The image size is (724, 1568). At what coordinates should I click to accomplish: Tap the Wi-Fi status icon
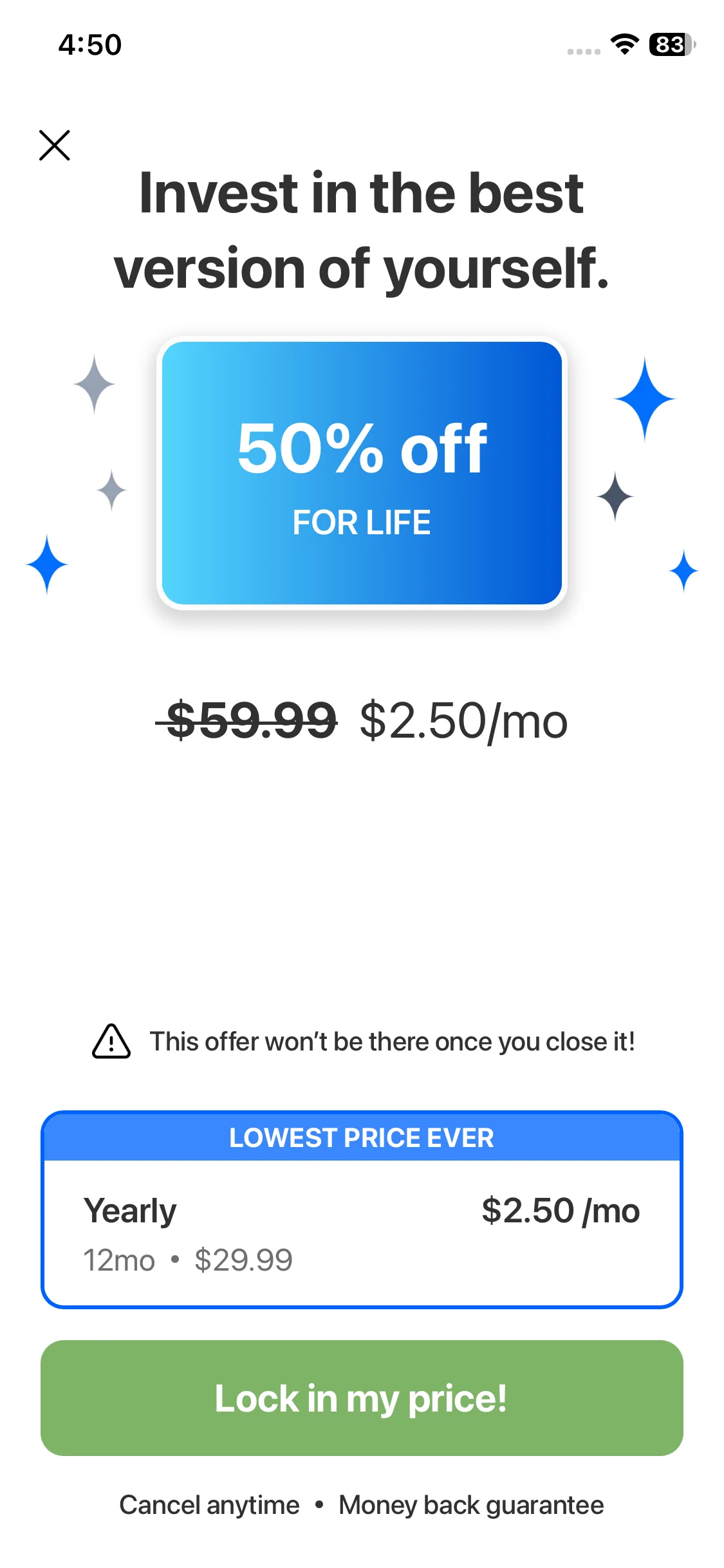(x=624, y=44)
